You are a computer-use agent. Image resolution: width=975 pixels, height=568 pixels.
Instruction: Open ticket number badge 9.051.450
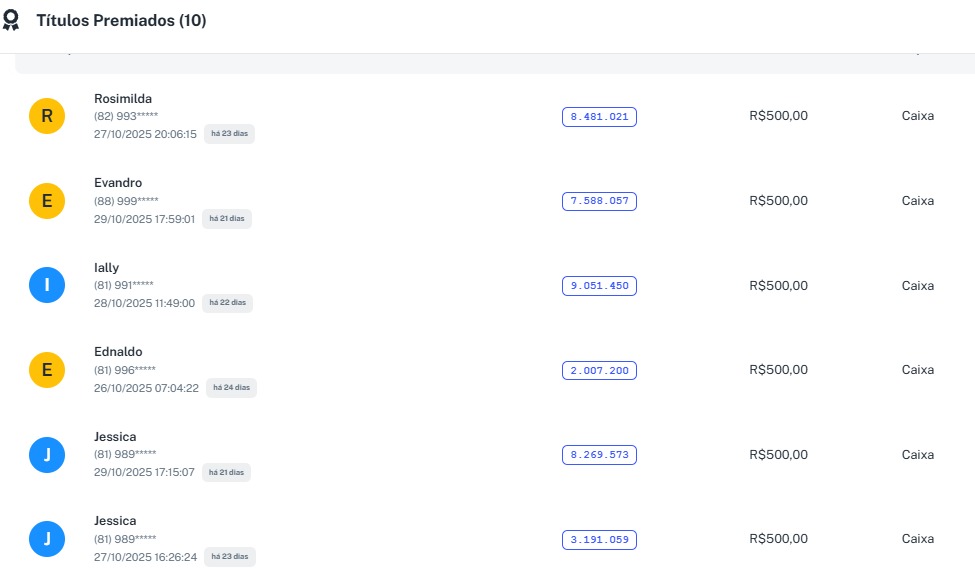[x=599, y=286]
